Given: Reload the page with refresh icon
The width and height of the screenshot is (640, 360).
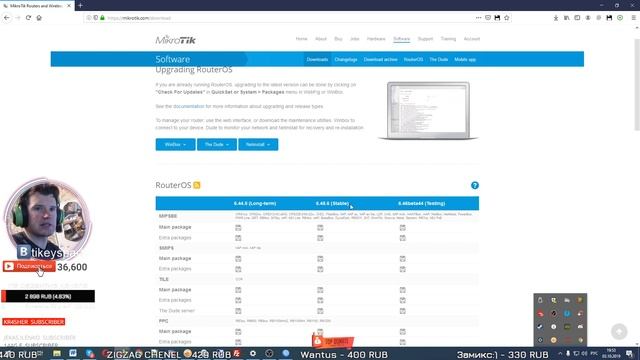Looking at the screenshot, I should click(28, 18).
